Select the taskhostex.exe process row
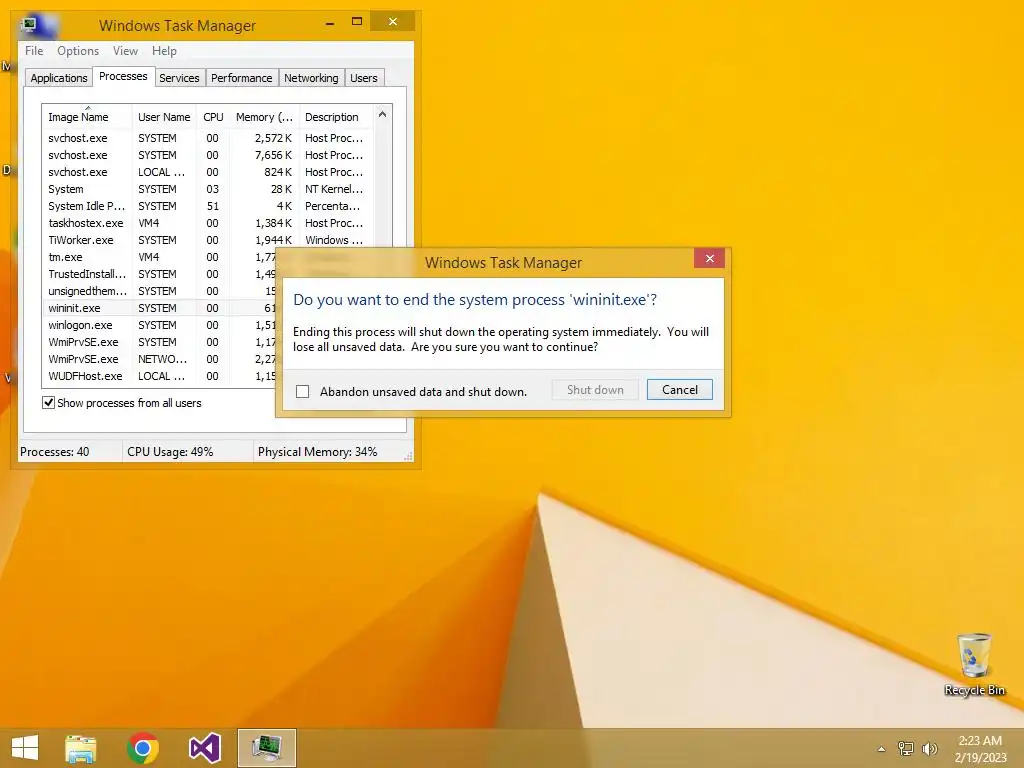Screen dimensions: 1024x768 208,223
